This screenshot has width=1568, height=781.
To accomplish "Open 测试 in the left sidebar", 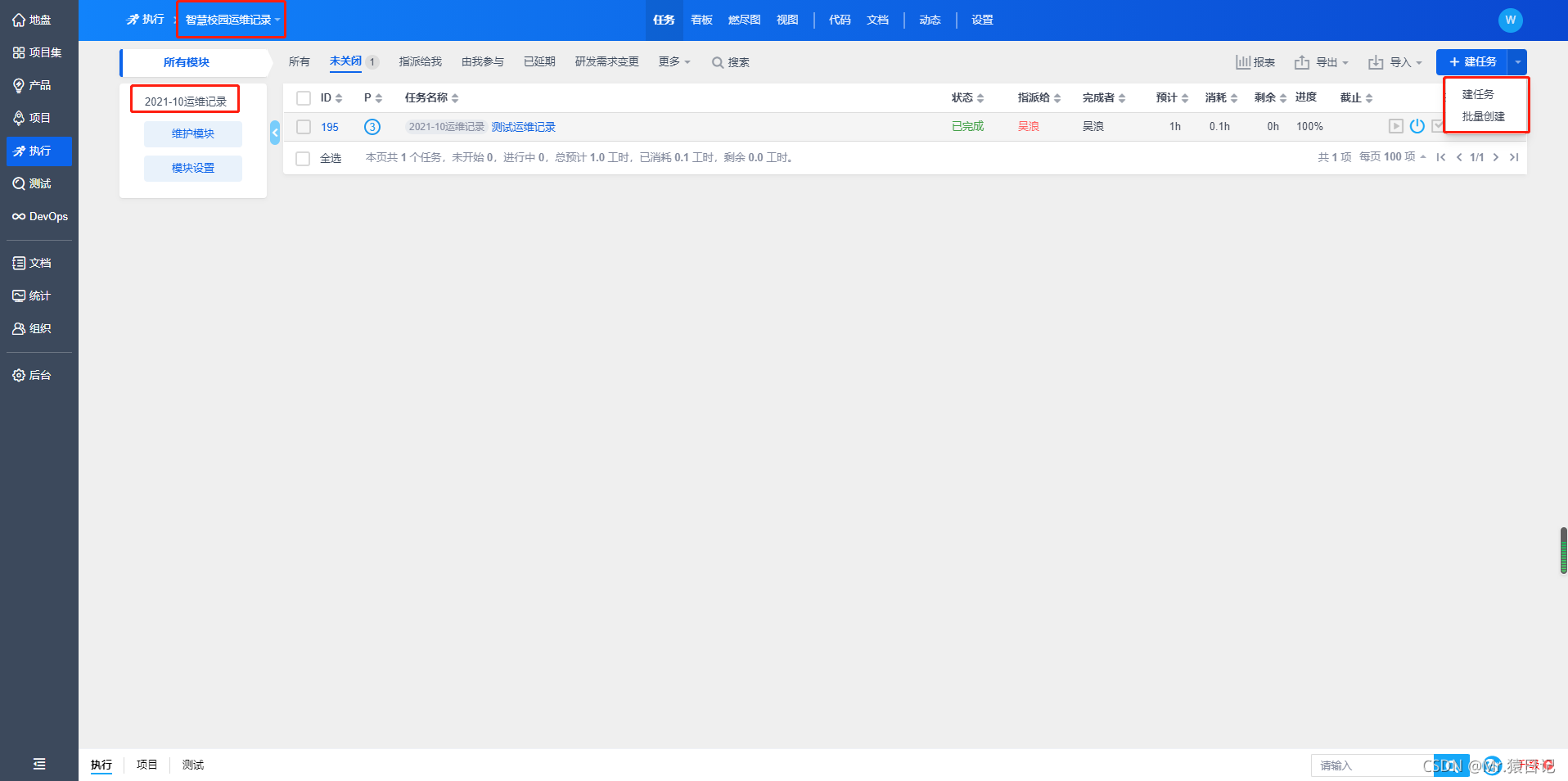I will 33,183.
